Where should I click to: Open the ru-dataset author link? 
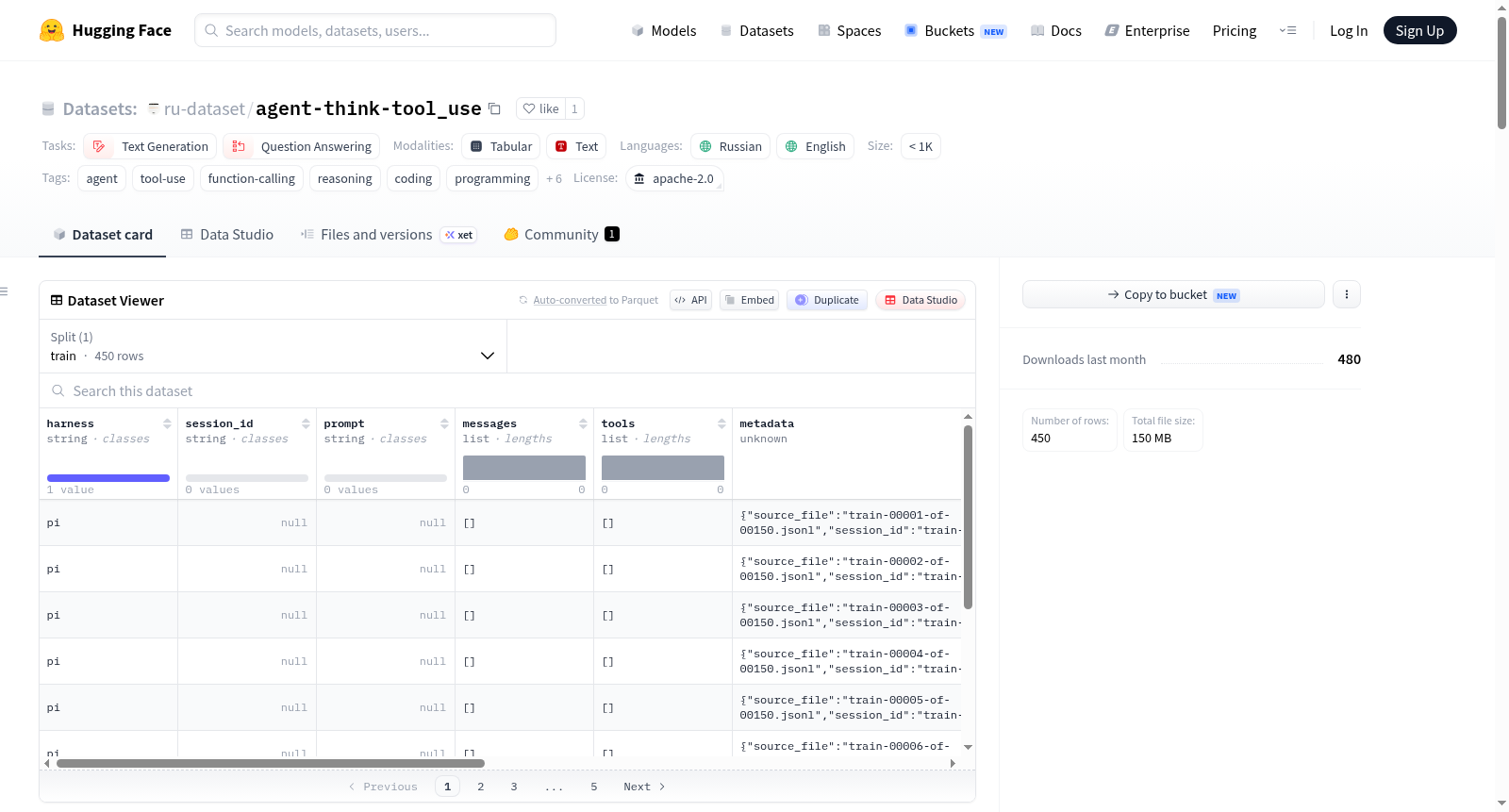(x=204, y=108)
